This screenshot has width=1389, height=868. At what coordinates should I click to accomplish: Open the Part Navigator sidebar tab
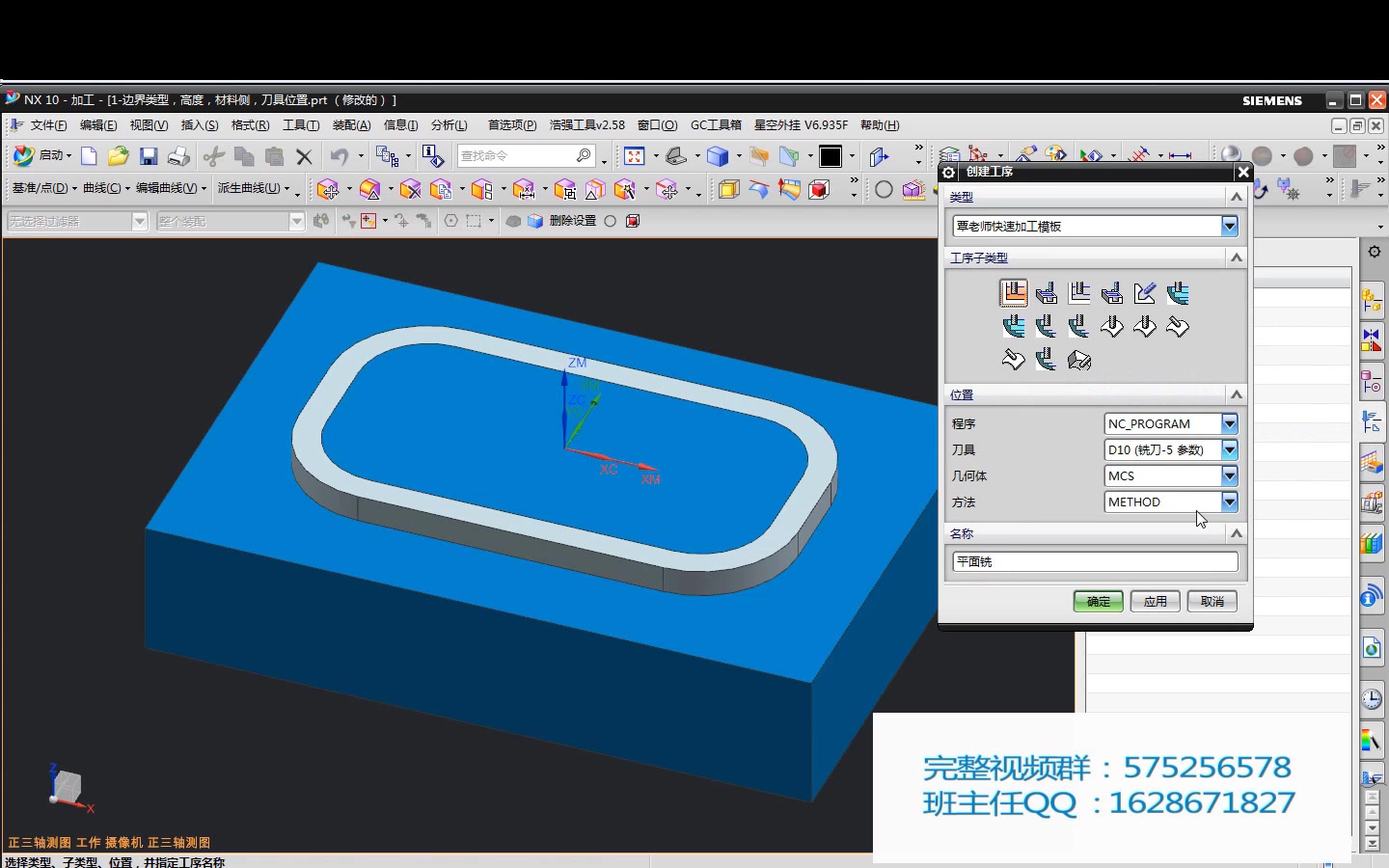point(1372,382)
